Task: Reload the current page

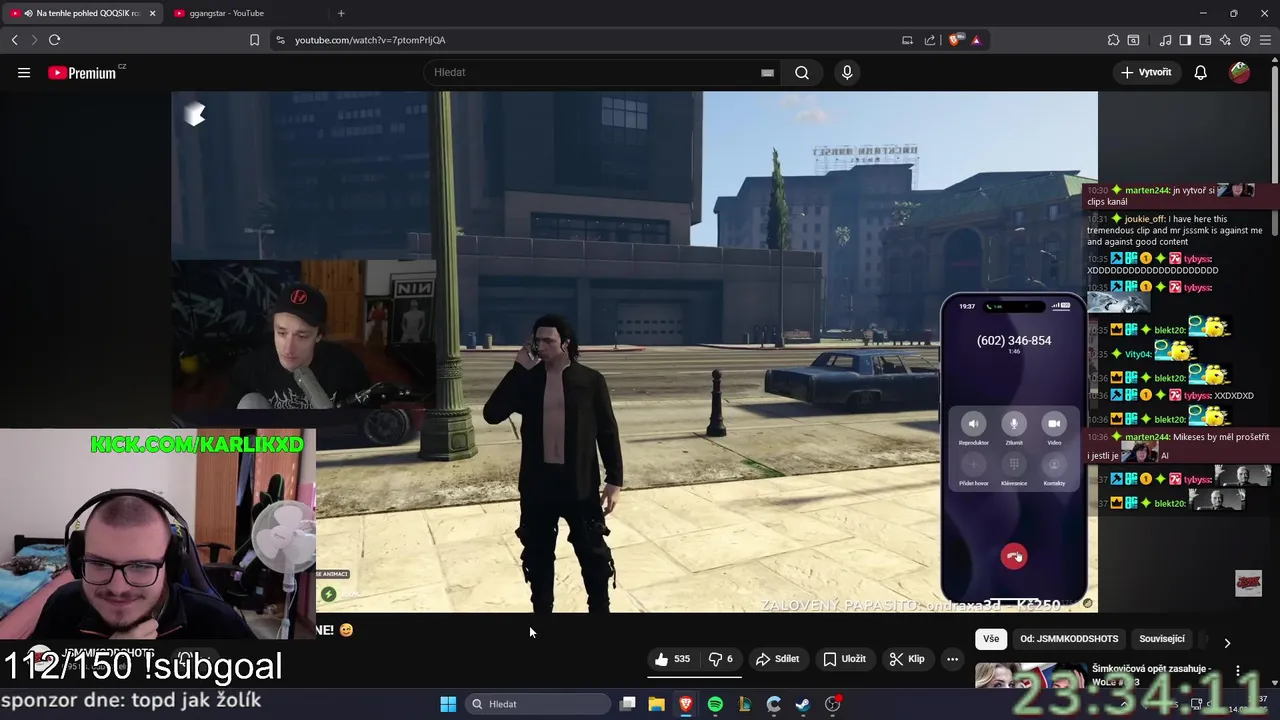Action: [54, 40]
